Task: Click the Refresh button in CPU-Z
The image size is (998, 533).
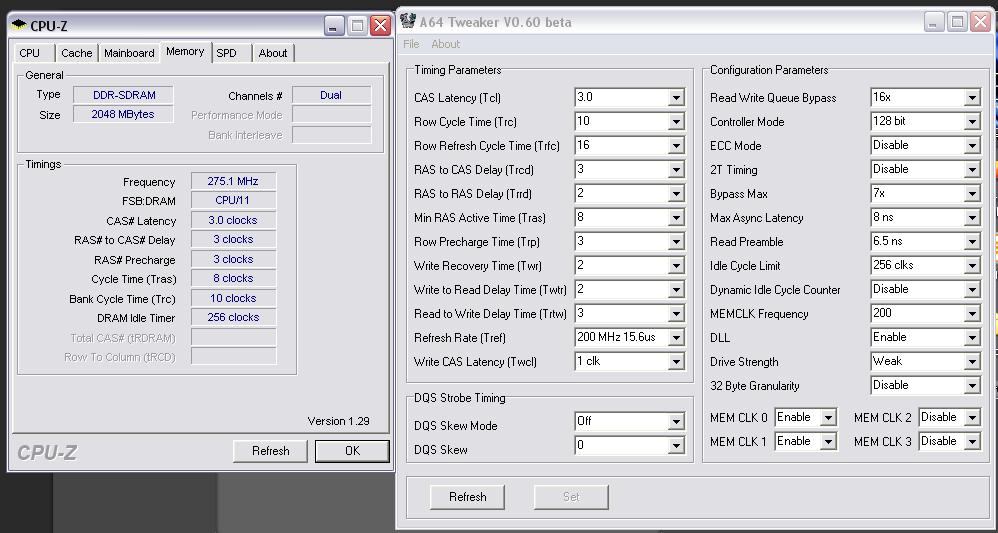Action: [271, 451]
